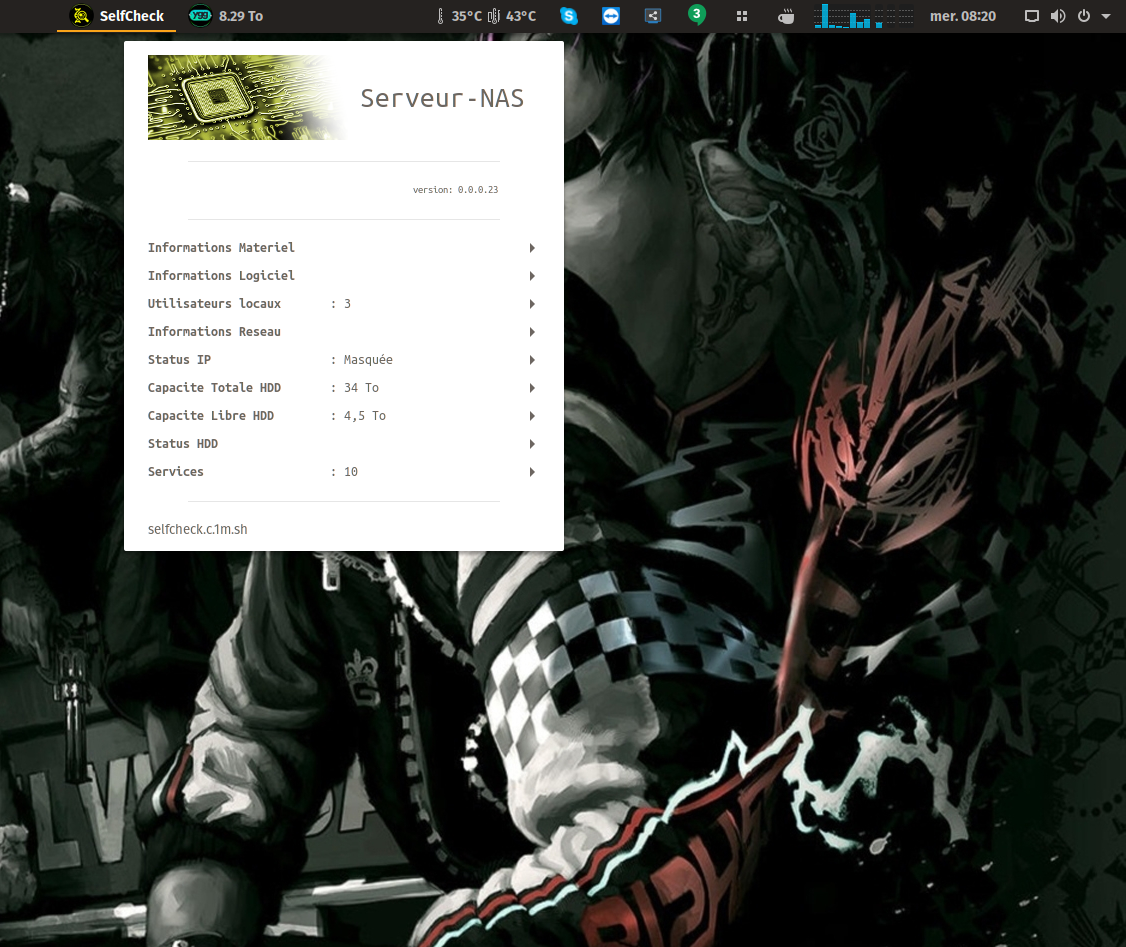This screenshot has width=1126, height=947.
Task: Expand the Services submenu arrow
Action: tap(532, 472)
